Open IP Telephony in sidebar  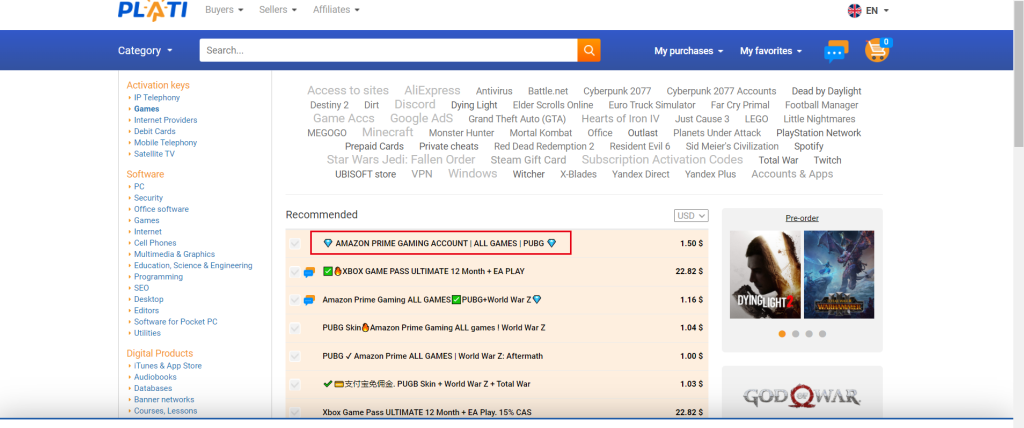(x=157, y=97)
